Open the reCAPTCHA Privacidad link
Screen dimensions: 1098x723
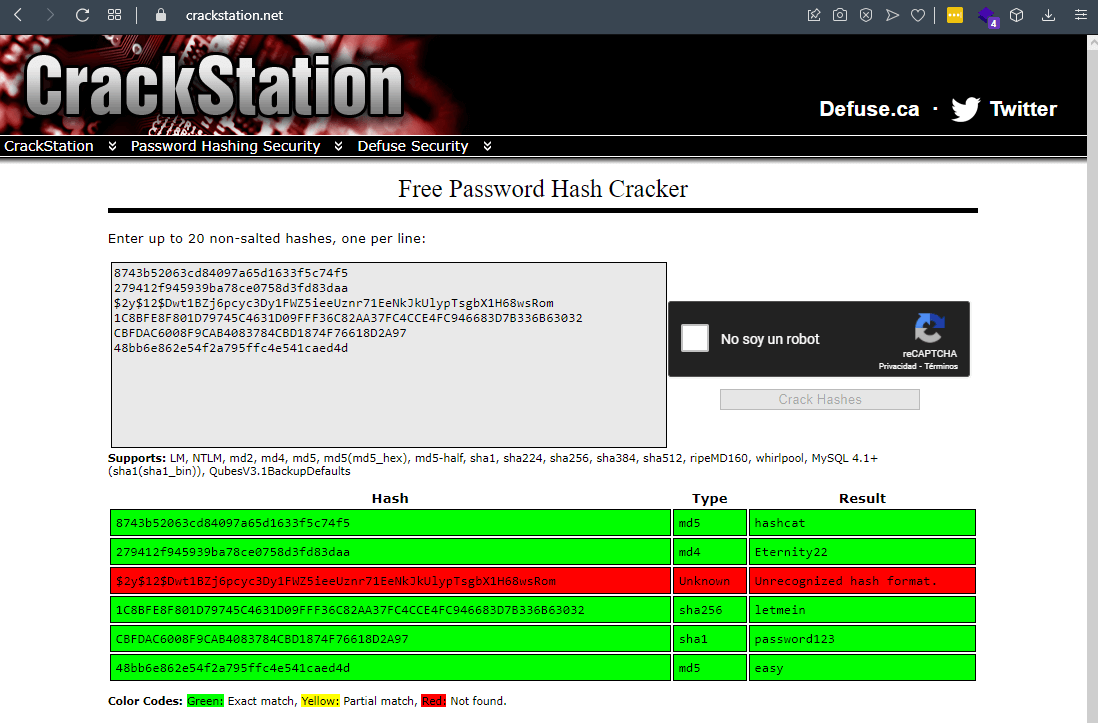coord(899,367)
